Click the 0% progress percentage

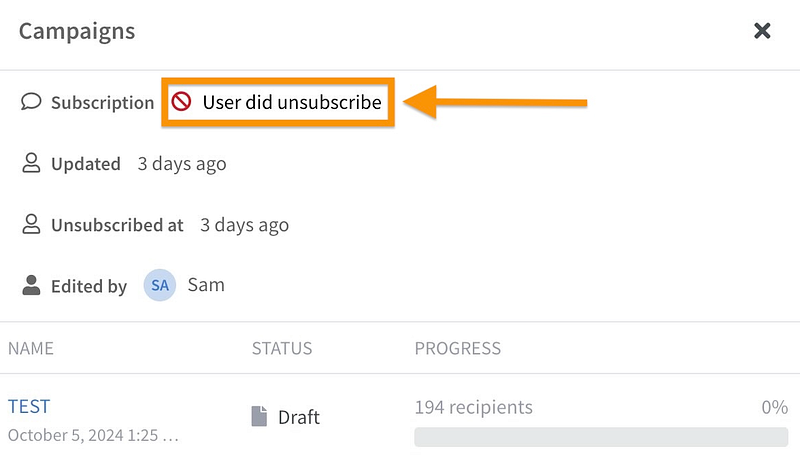coord(774,407)
